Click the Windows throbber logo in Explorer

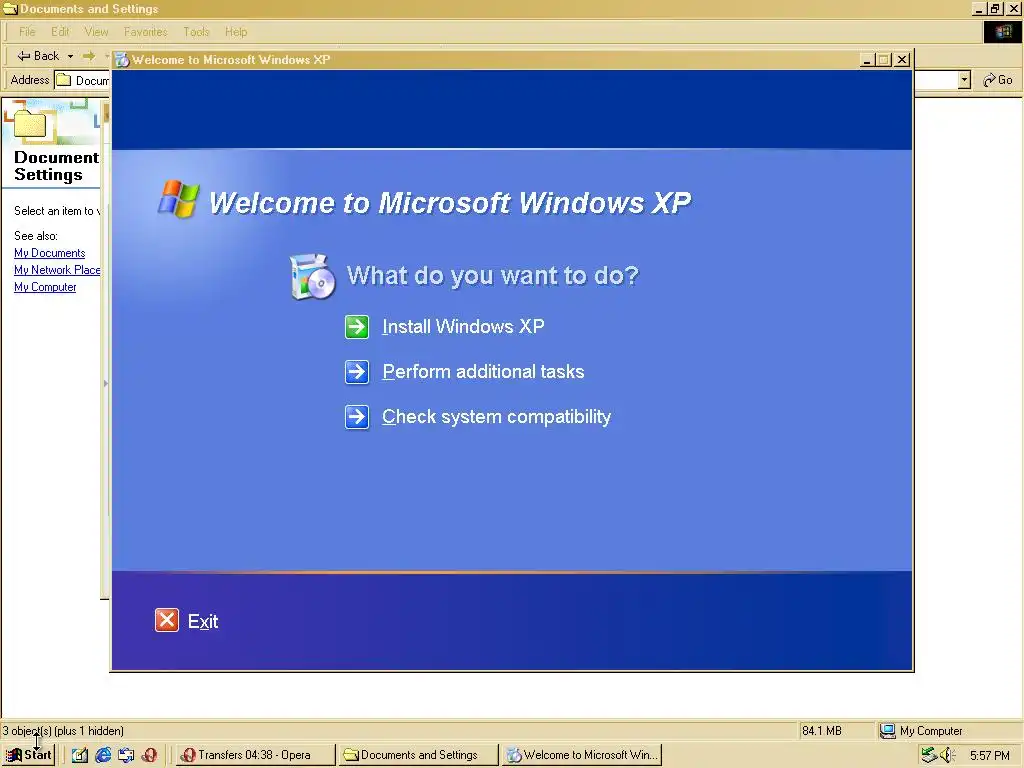(x=1002, y=32)
